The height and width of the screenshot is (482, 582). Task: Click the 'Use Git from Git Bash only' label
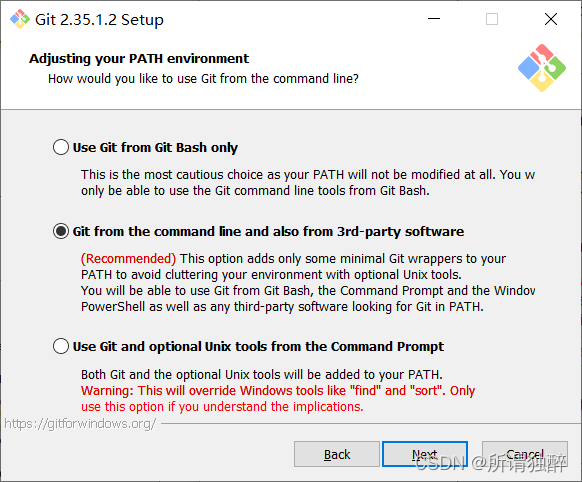tap(155, 147)
